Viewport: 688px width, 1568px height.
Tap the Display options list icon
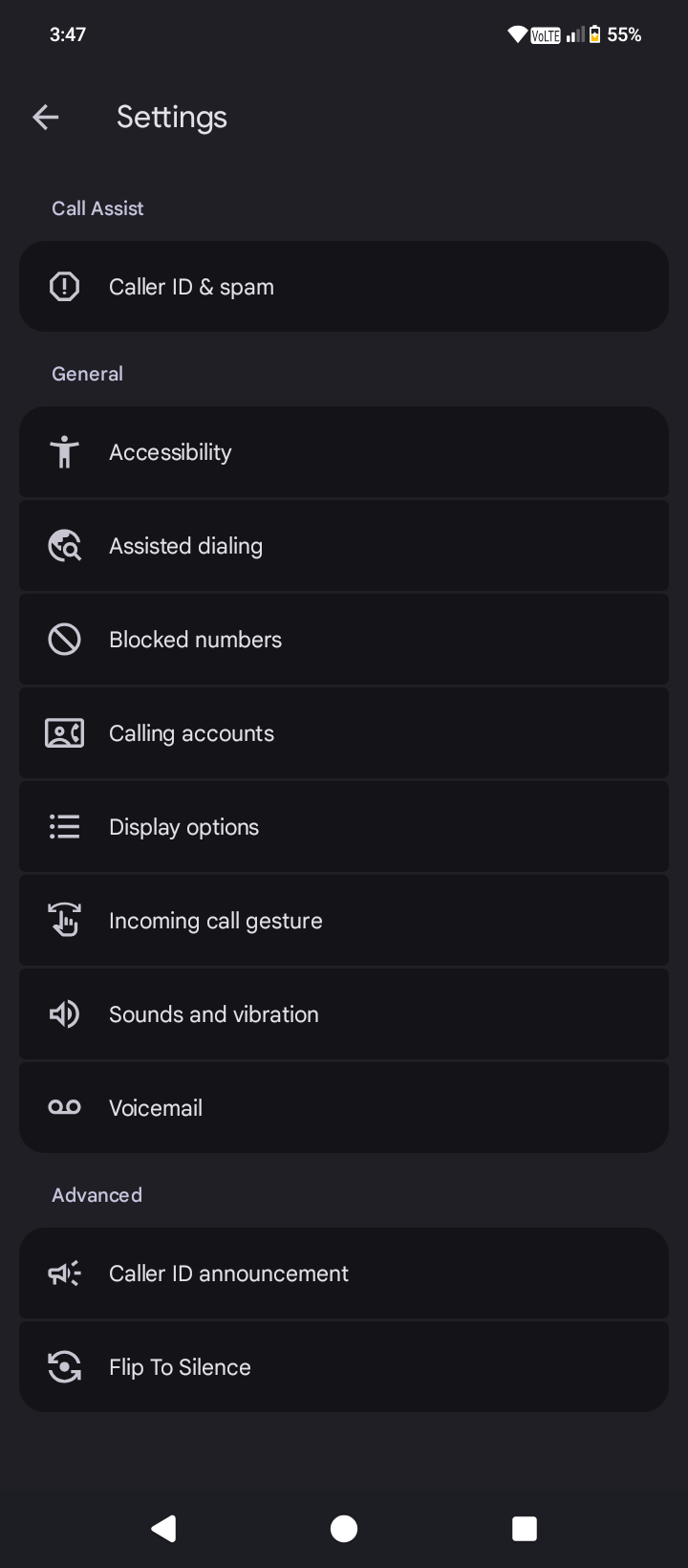64,827
